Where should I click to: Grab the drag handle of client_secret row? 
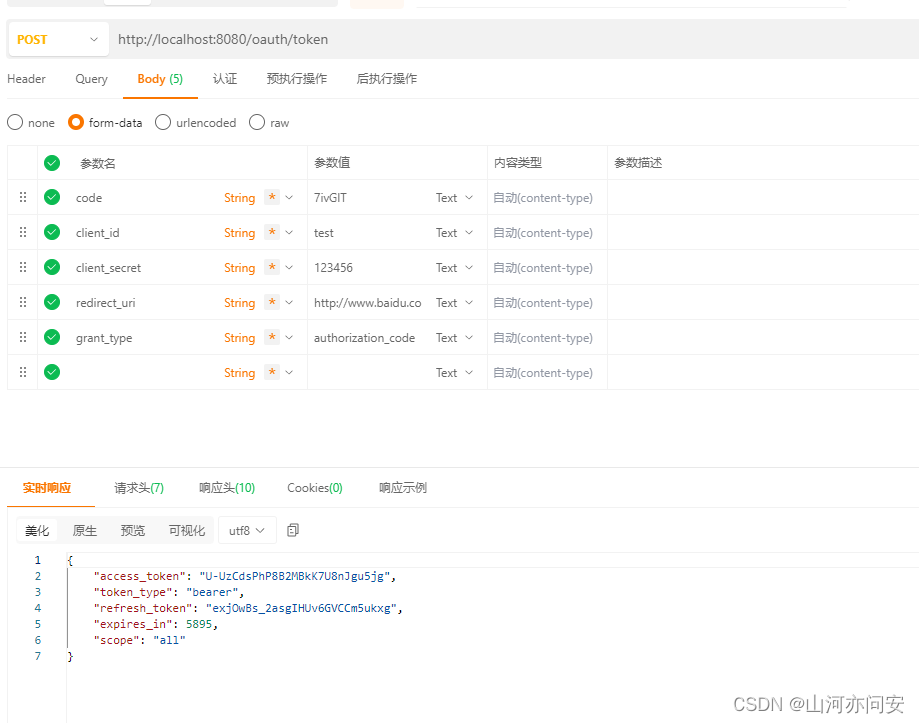23,267
